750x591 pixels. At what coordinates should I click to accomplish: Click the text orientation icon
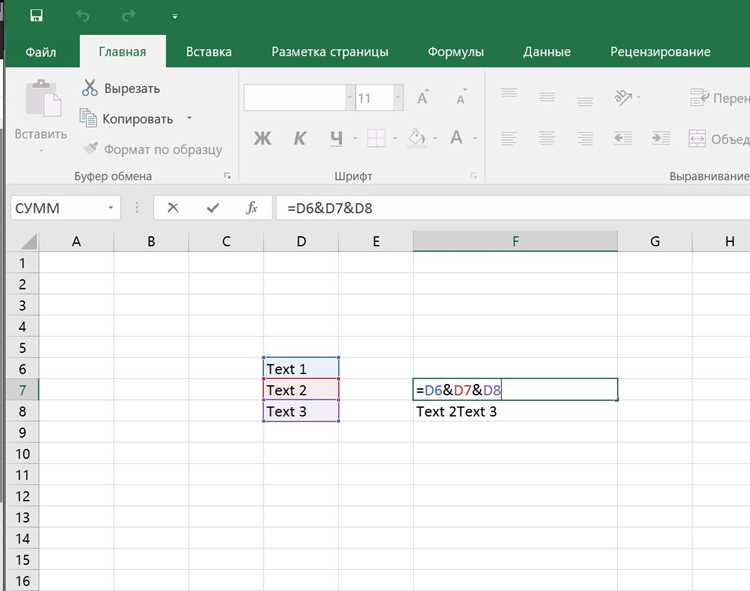(x=623, y=98)
